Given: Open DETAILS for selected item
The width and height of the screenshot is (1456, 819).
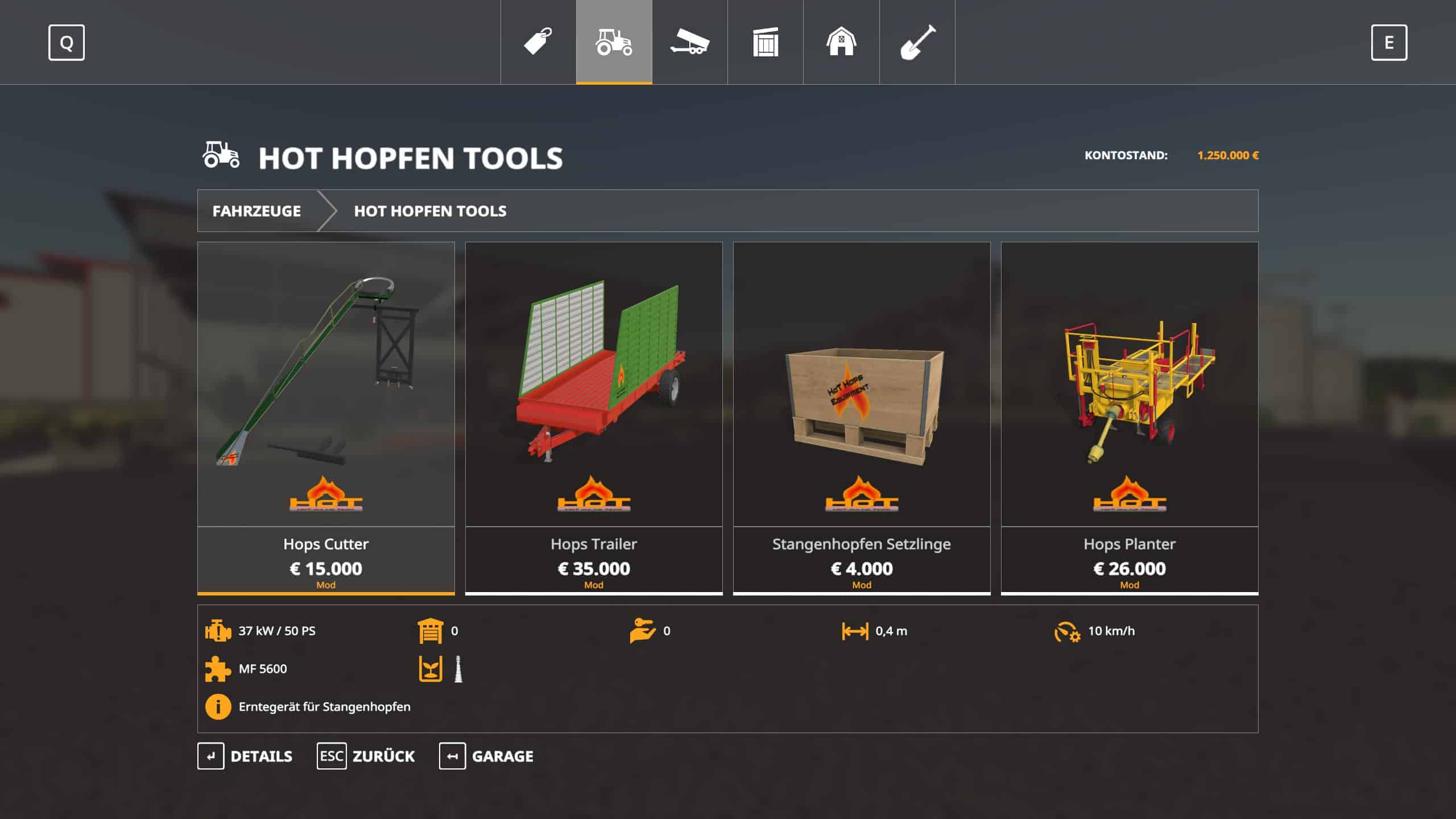Looking at the screenshot, I should 245,756.
